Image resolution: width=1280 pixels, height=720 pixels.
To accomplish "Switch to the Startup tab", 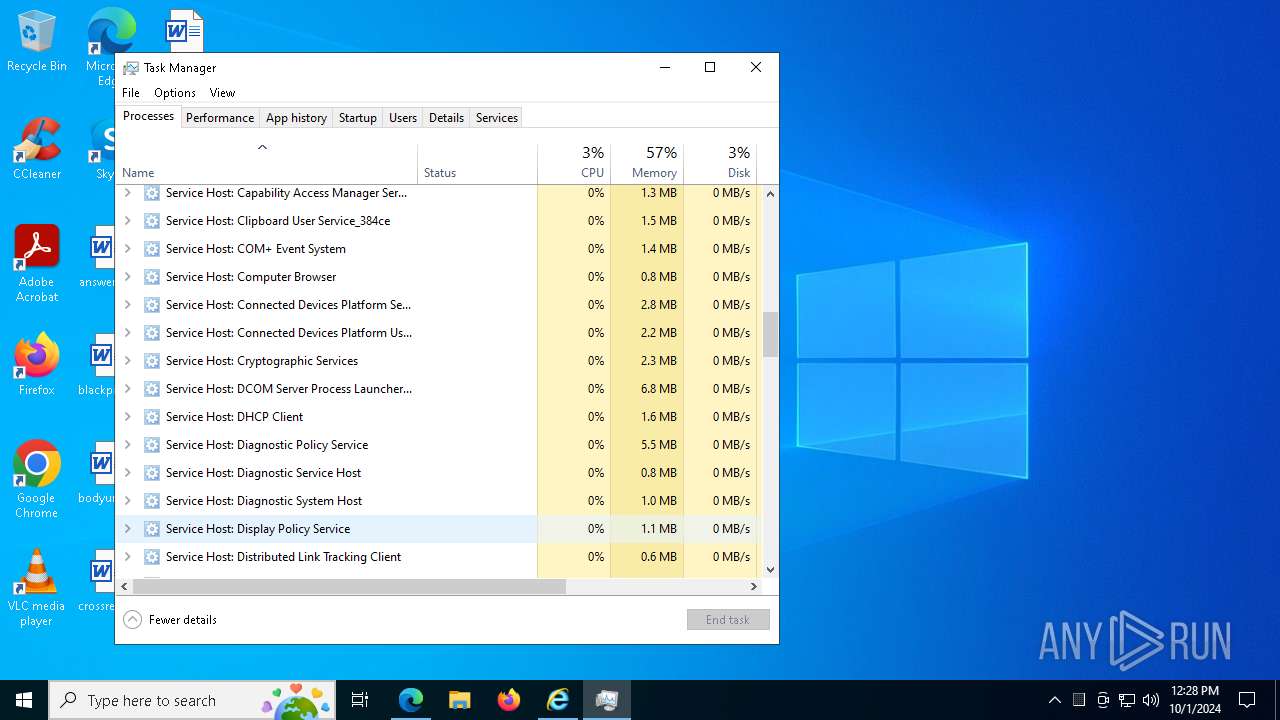I will 357,118.
